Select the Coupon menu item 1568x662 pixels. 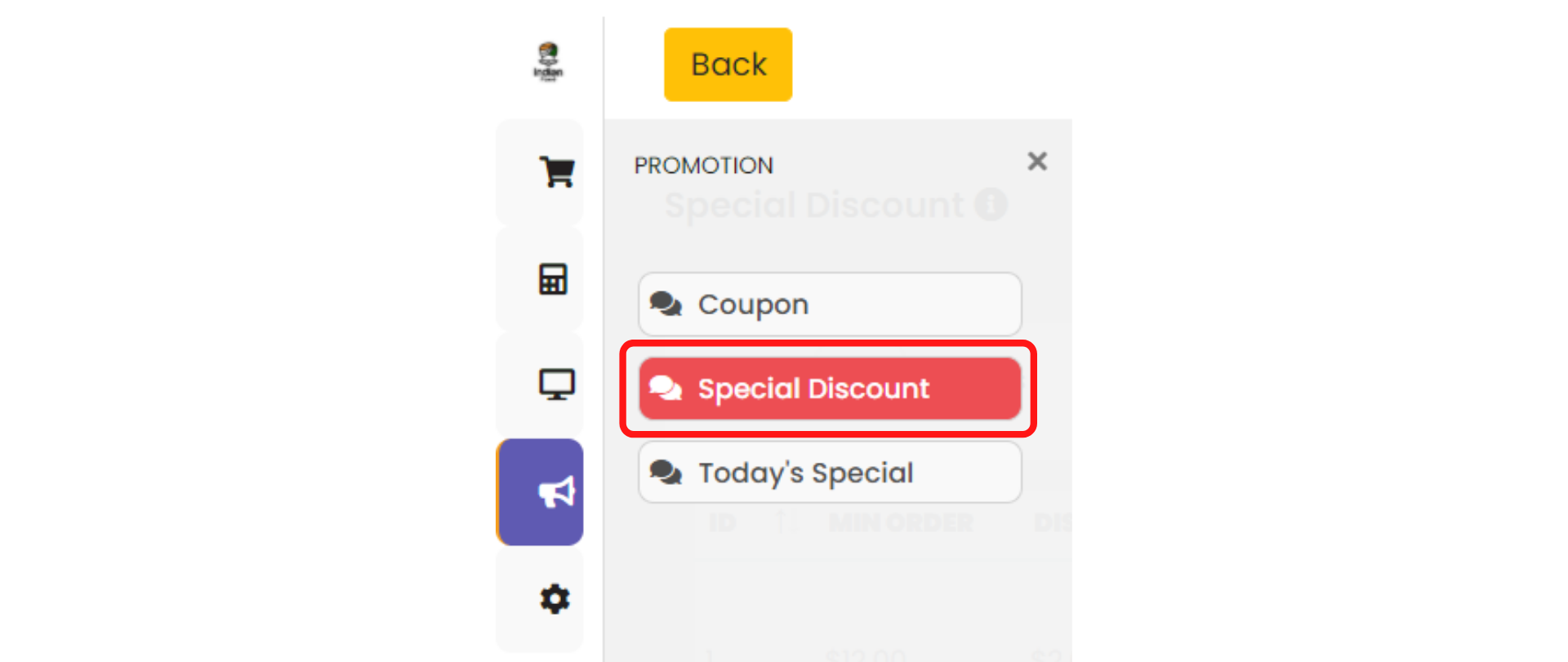830,304
